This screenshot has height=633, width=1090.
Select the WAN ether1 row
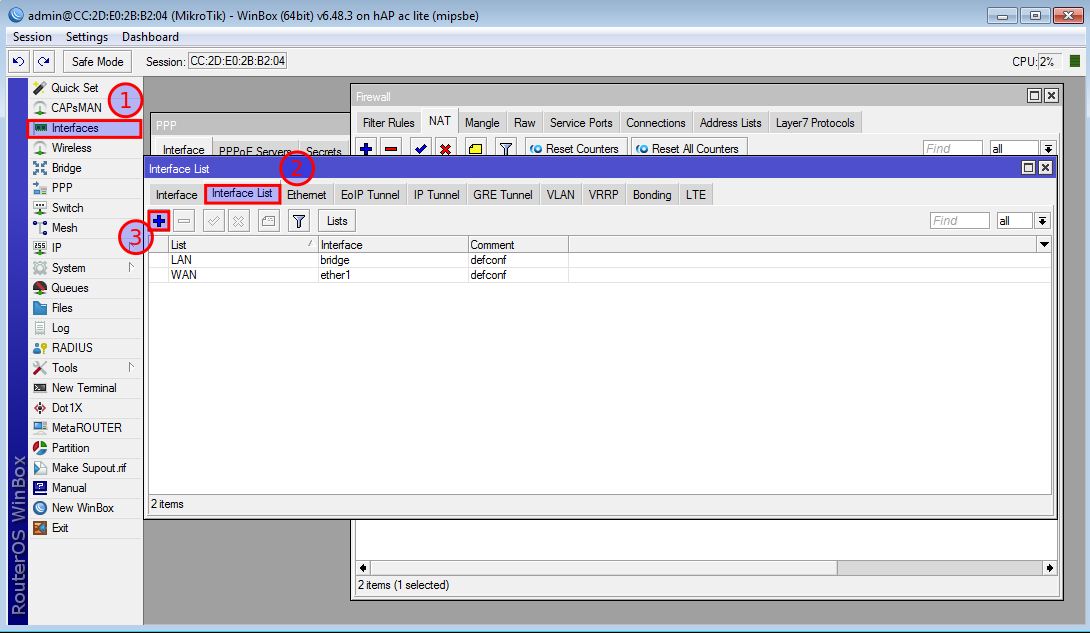(x=600, y=275)
